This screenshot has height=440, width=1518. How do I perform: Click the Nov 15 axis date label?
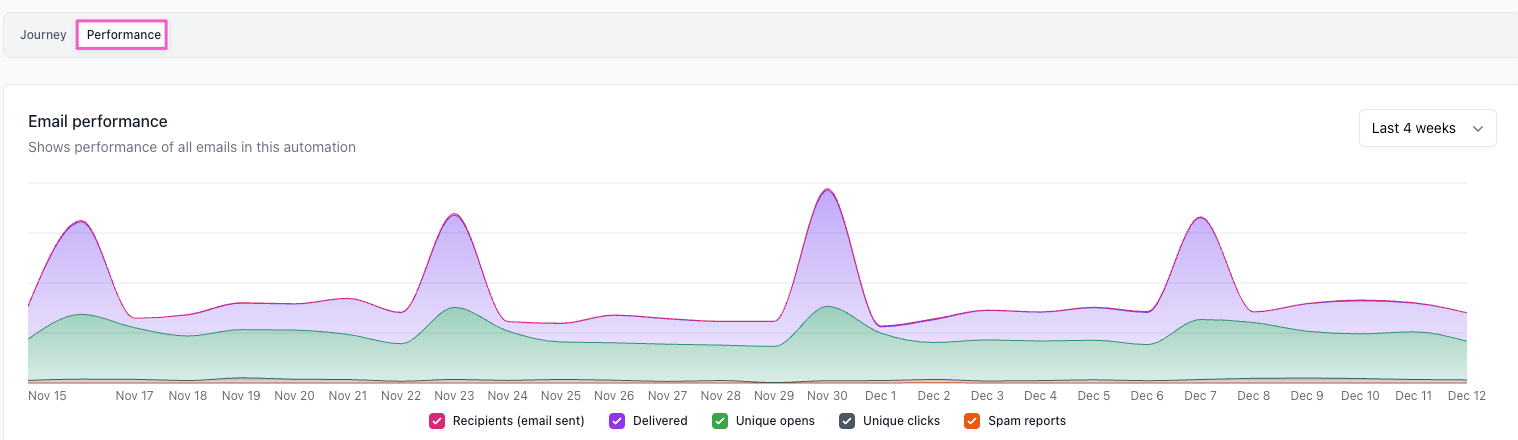(47, 396)
